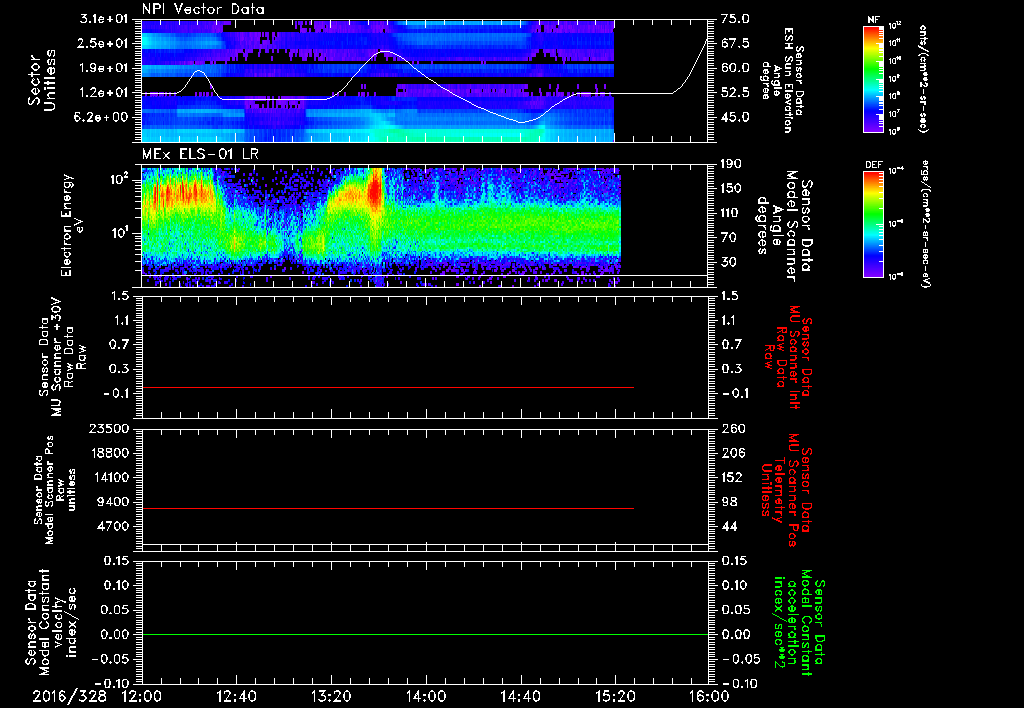Click the 'ESH Sun Elevation Angle' axis title

coord(782,80)
